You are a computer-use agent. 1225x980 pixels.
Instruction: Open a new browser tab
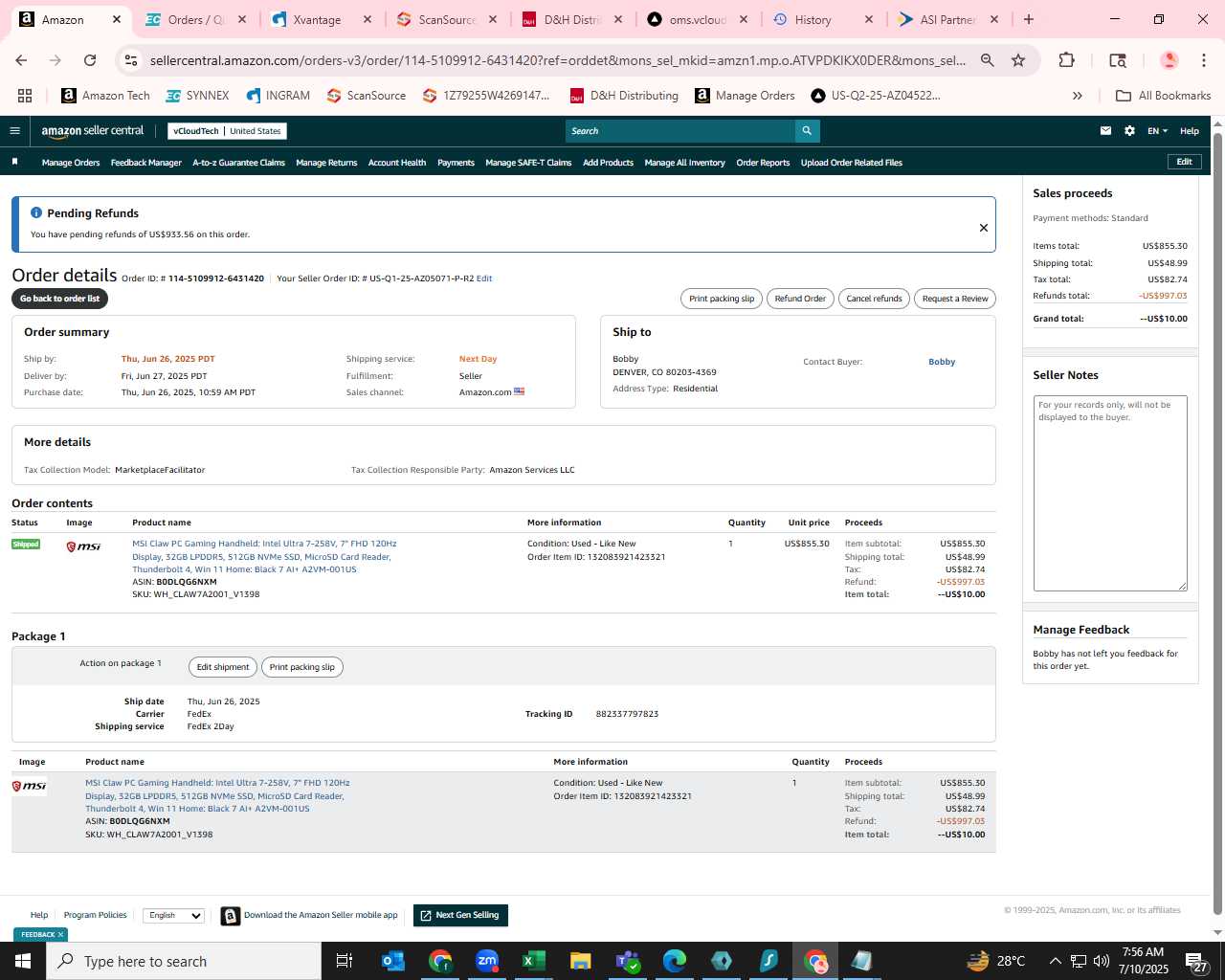coord(1029,19)
